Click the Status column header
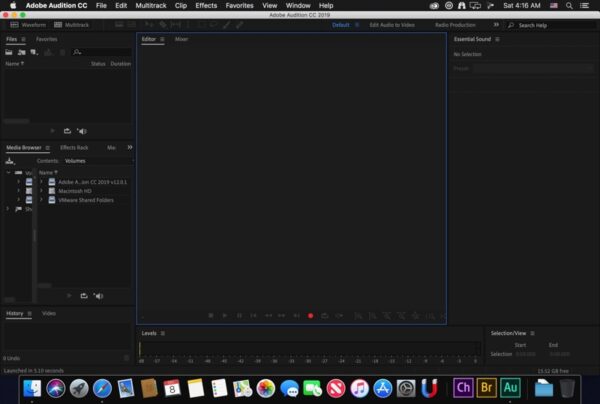 coord(98,64)
